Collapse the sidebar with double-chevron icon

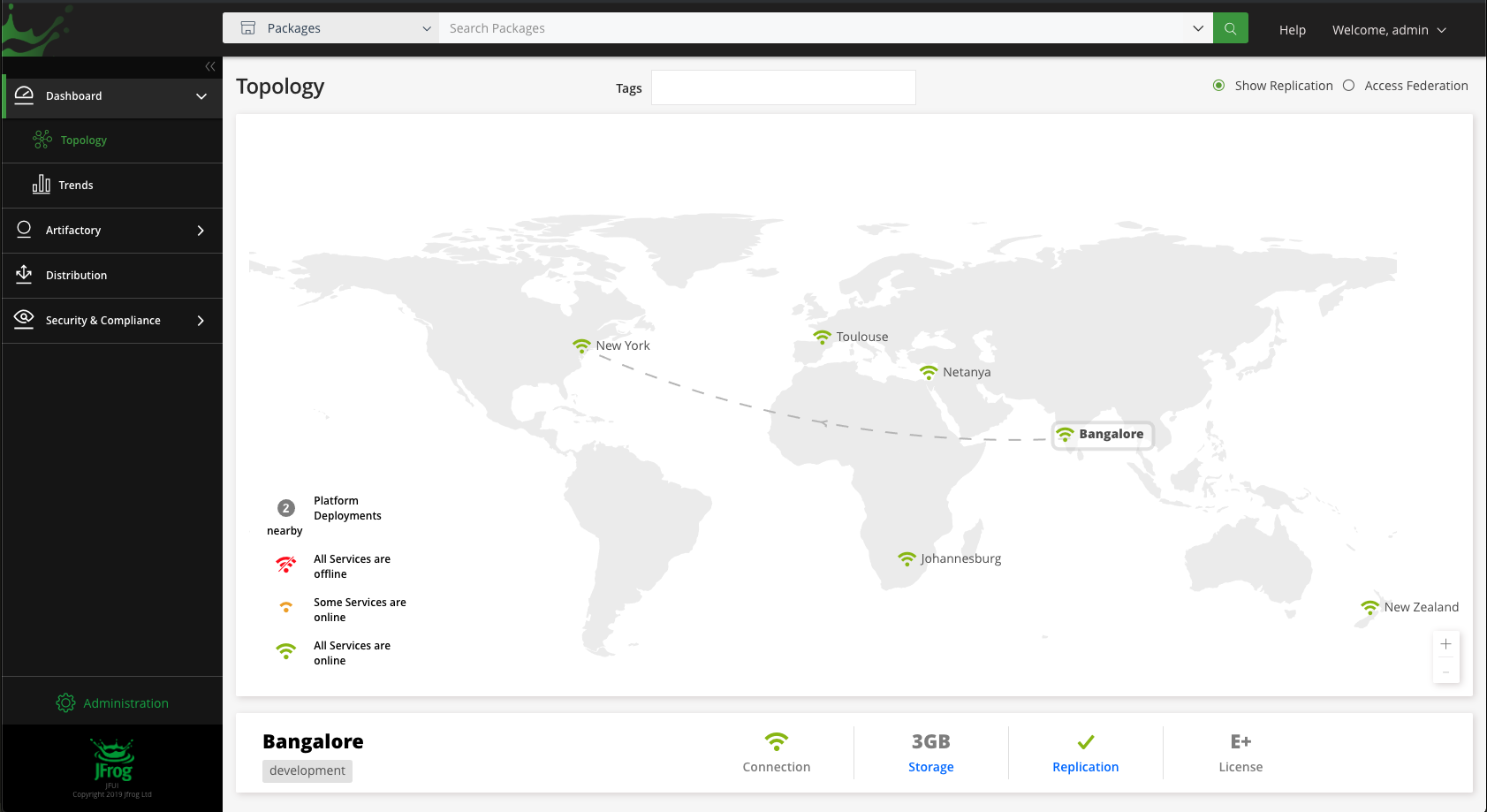click(210, 66)
